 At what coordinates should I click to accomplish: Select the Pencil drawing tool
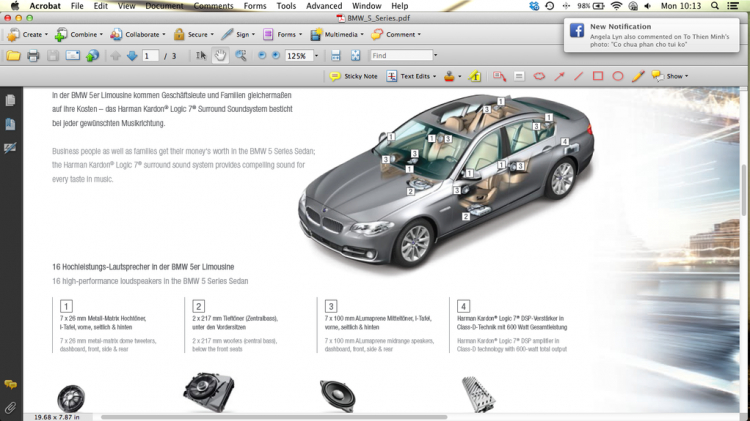pos(638,76)
